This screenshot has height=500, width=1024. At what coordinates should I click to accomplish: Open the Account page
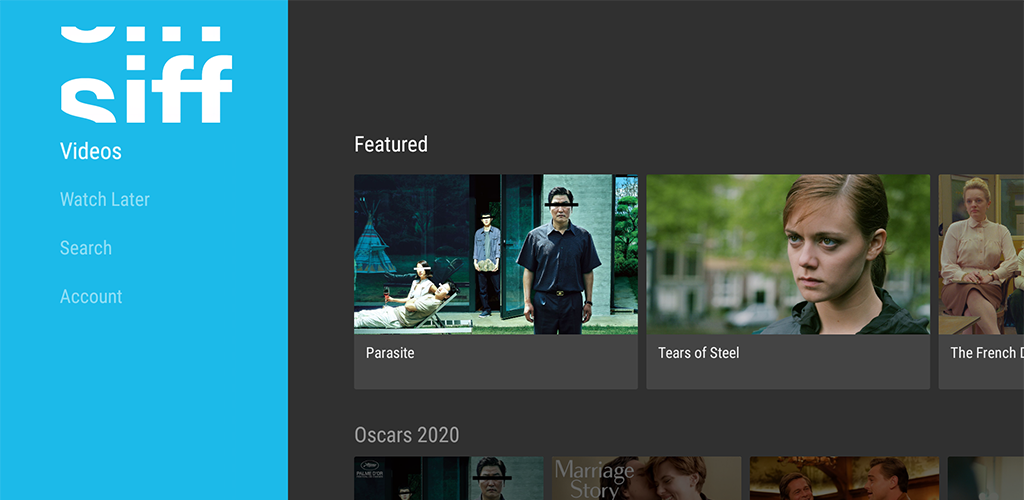[x=91, y=296]
